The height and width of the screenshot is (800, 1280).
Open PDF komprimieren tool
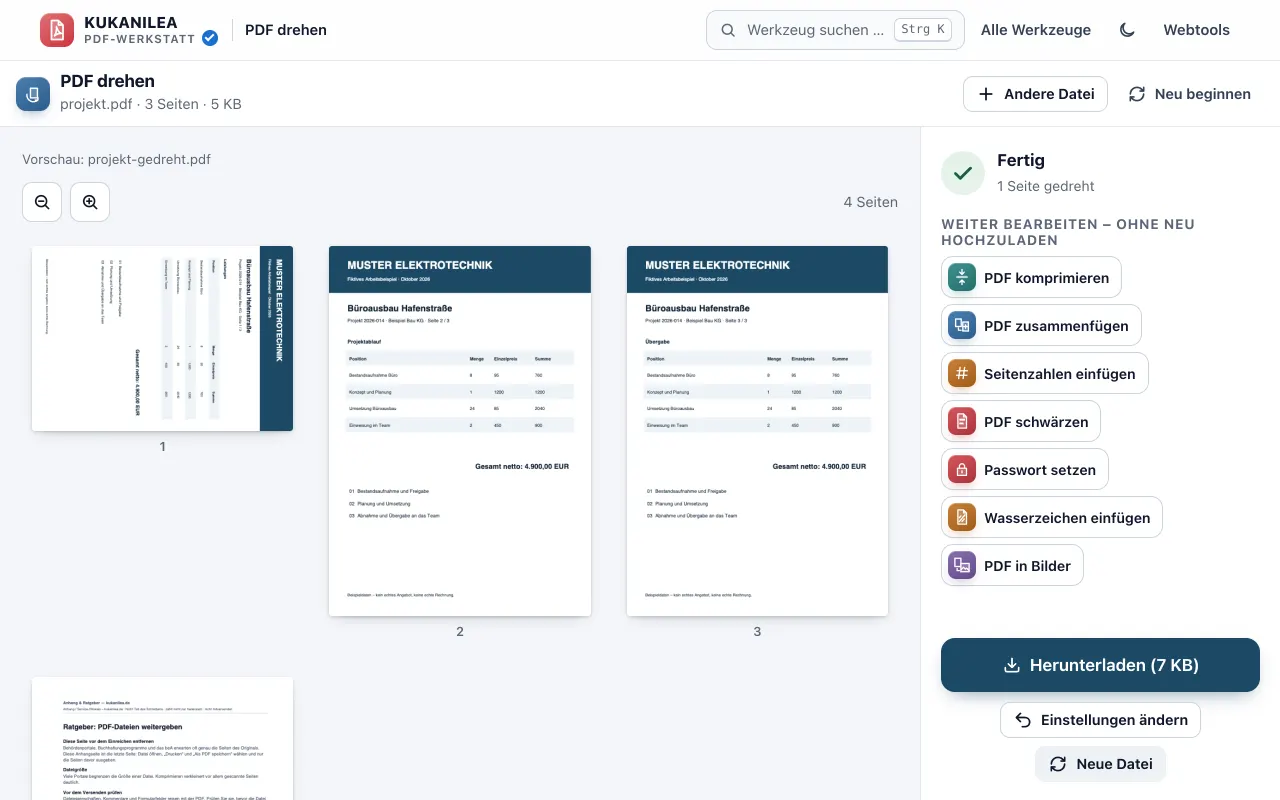pyautogui.click(x=1031, y=278)
